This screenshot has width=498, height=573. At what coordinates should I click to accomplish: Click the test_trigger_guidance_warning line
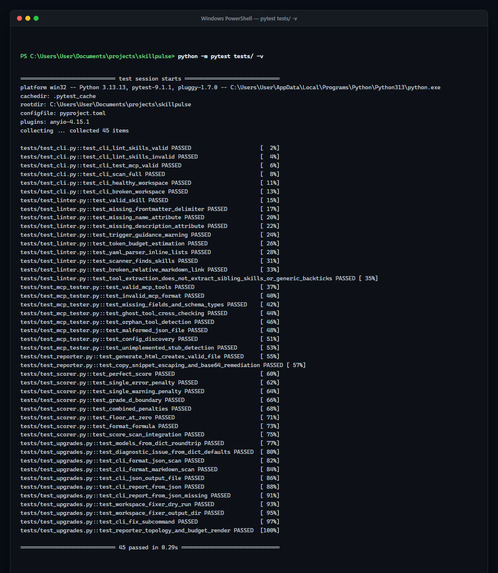tap(150, 235)
